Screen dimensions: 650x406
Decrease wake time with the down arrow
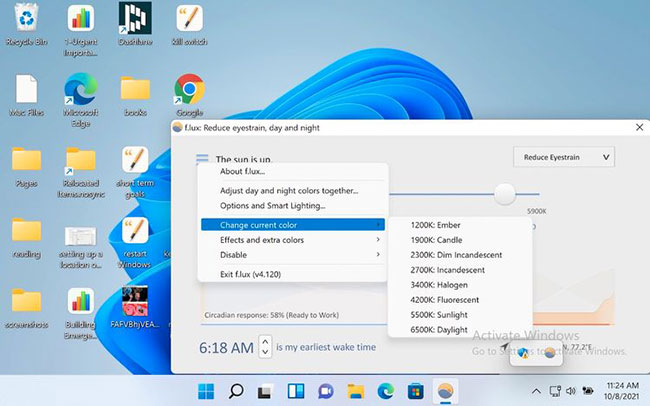point(265,352)
